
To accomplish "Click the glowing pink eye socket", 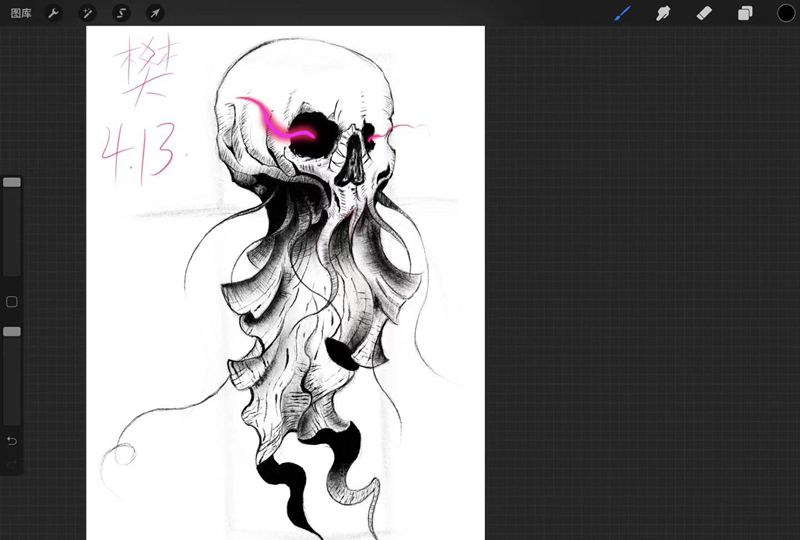I will 304,141.
